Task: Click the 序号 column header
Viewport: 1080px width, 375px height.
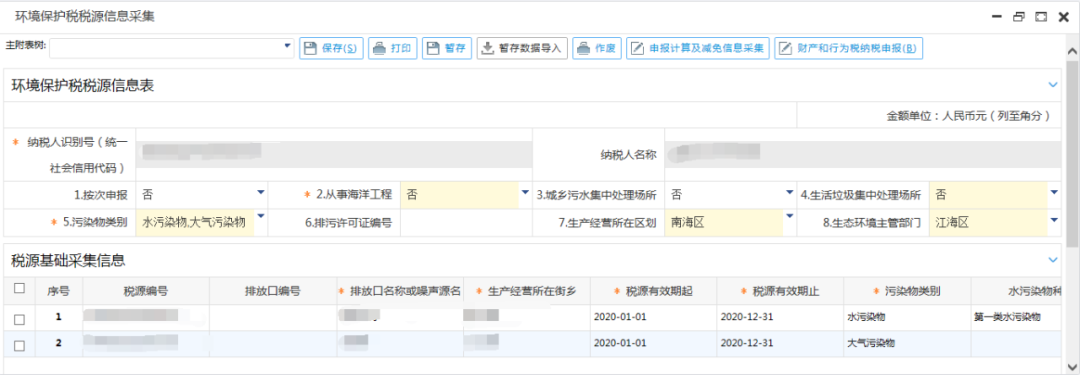Action: pyautogui.click(x=59, y=291)
